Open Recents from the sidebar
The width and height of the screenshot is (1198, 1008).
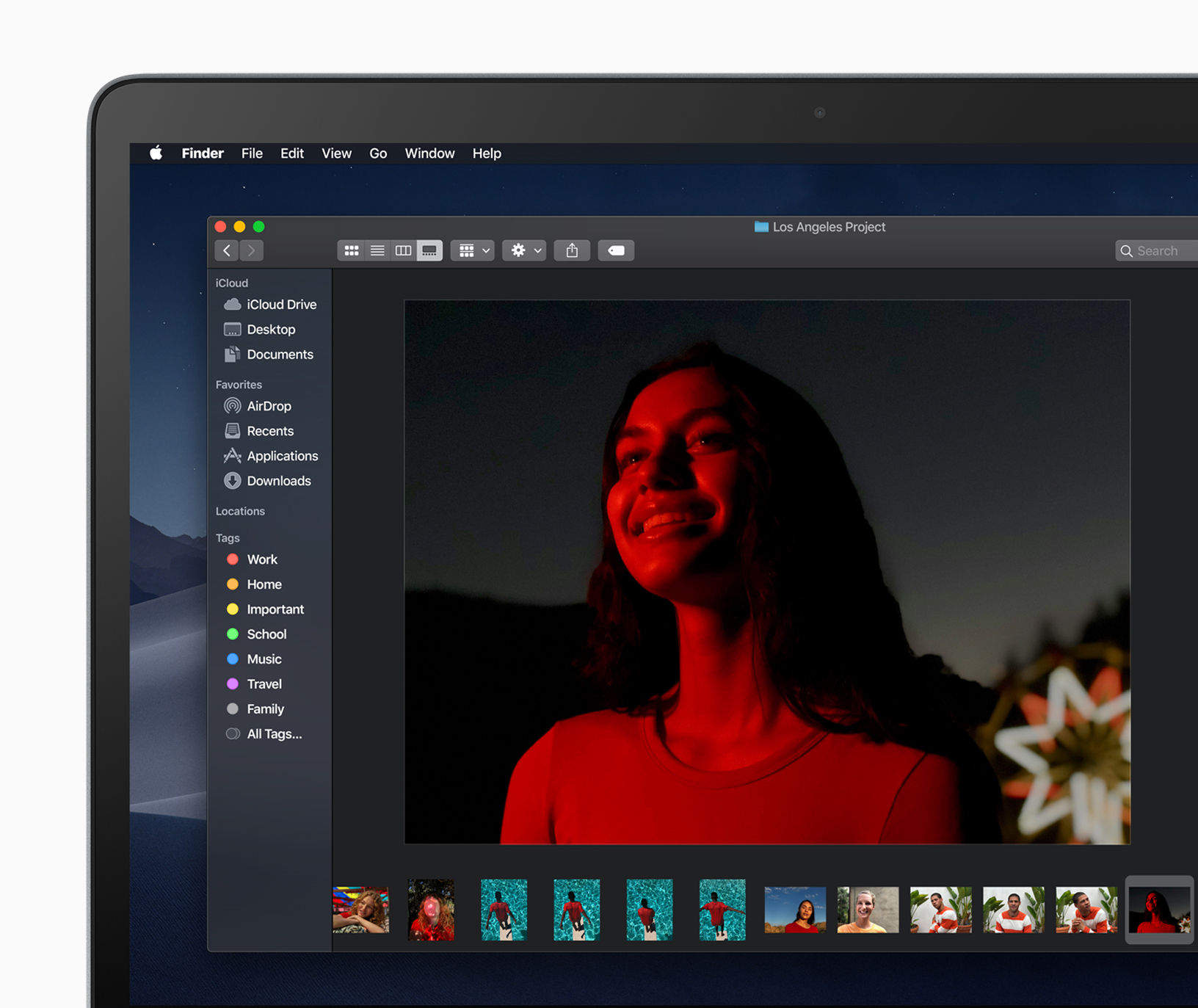tap(270, 431)
